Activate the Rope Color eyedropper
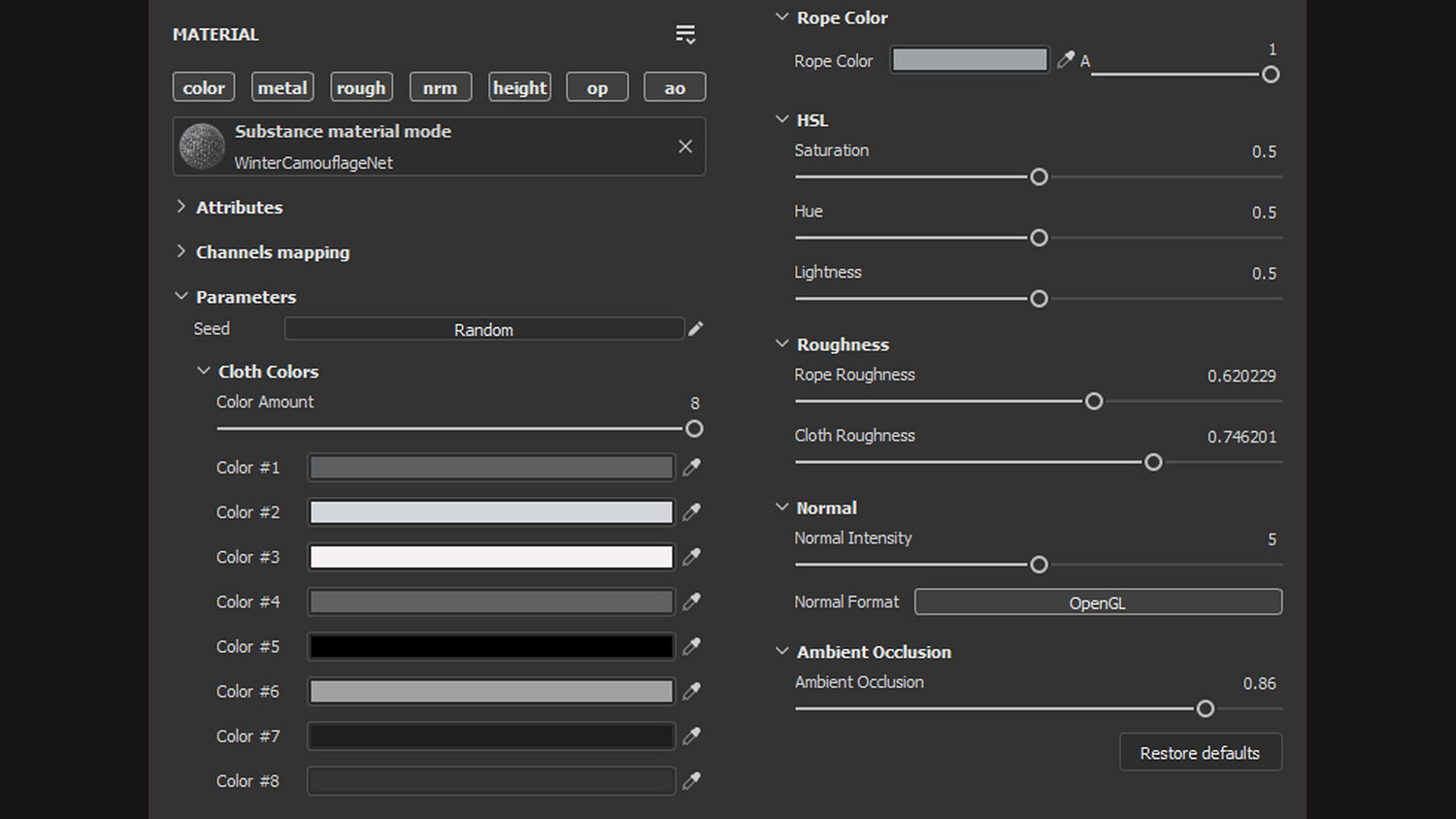Viewport: 1456px width, 819px height. 1065,60
